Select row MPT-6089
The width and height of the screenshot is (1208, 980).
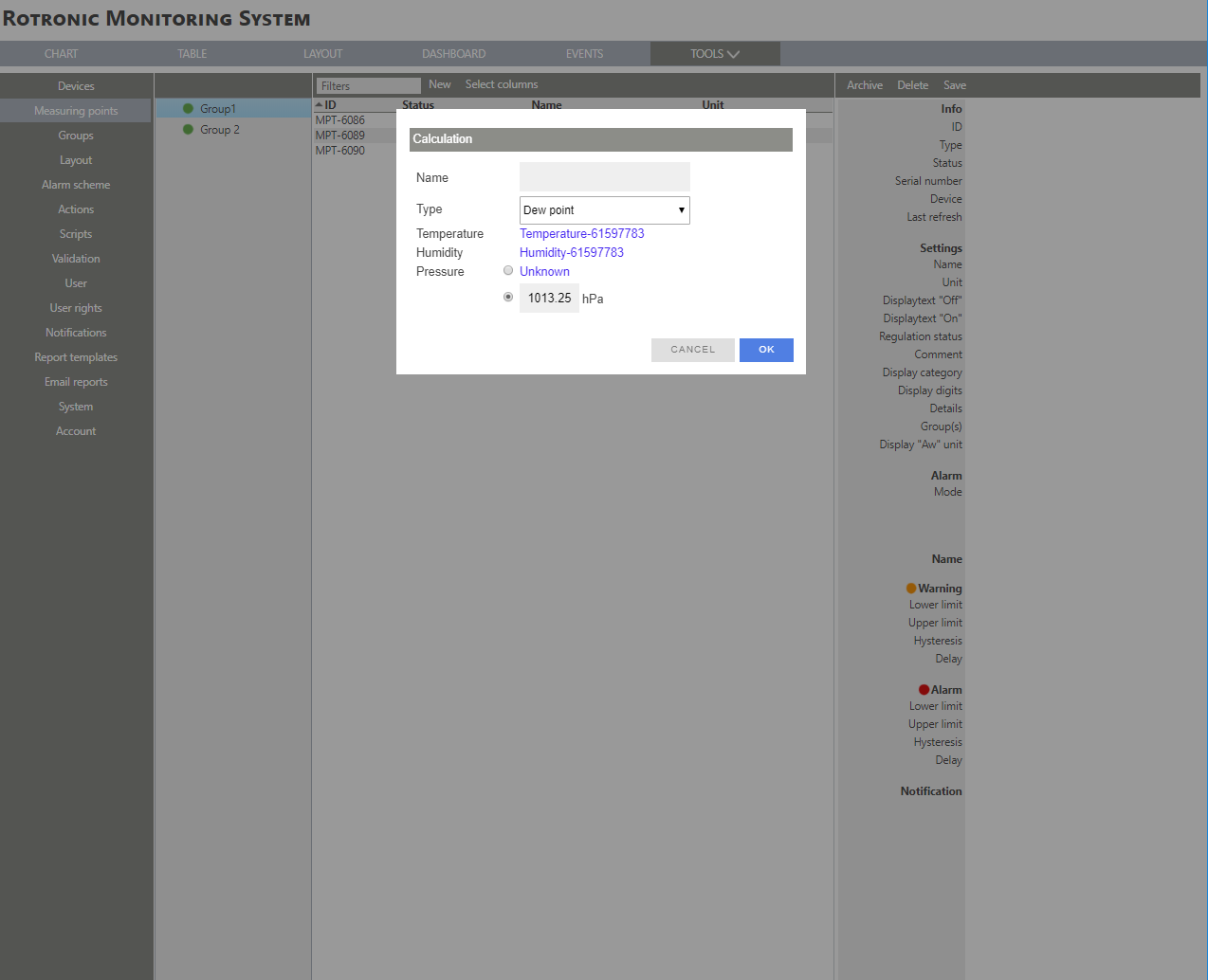(x=340, y=136)
